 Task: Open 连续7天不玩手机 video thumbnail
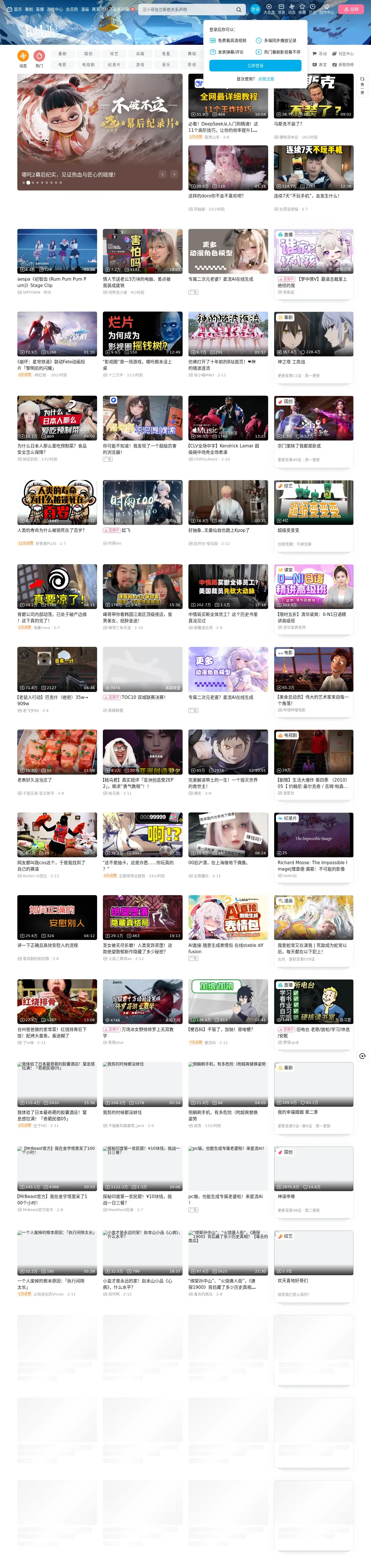pos(314,168)
